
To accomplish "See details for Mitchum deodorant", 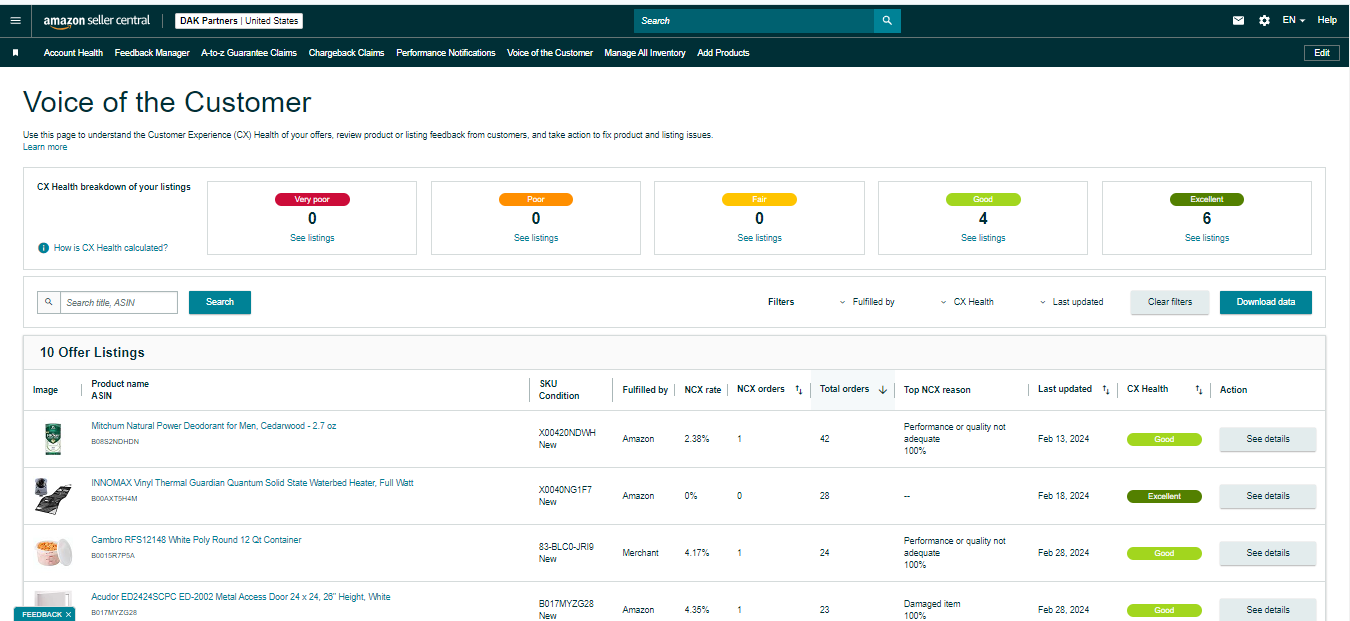I will 1268,439.
